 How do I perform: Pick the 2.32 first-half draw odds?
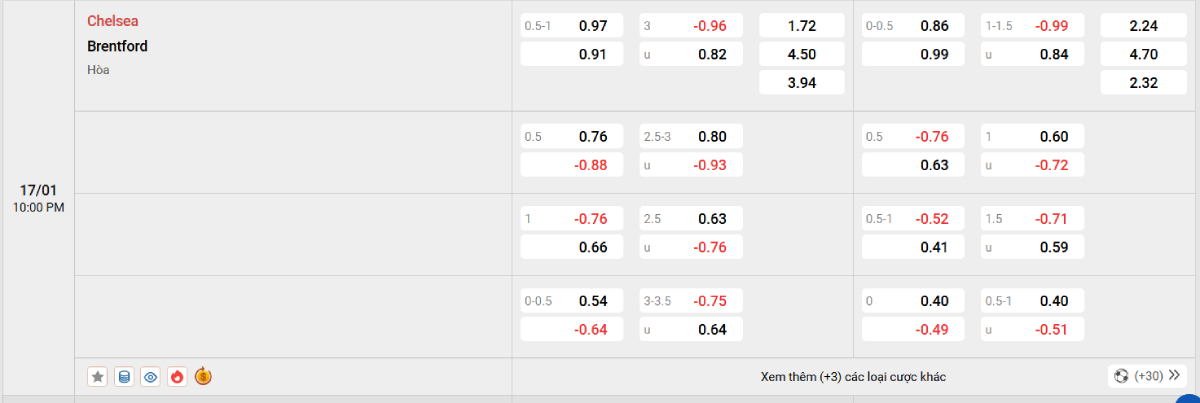[x=1142, y=83]
